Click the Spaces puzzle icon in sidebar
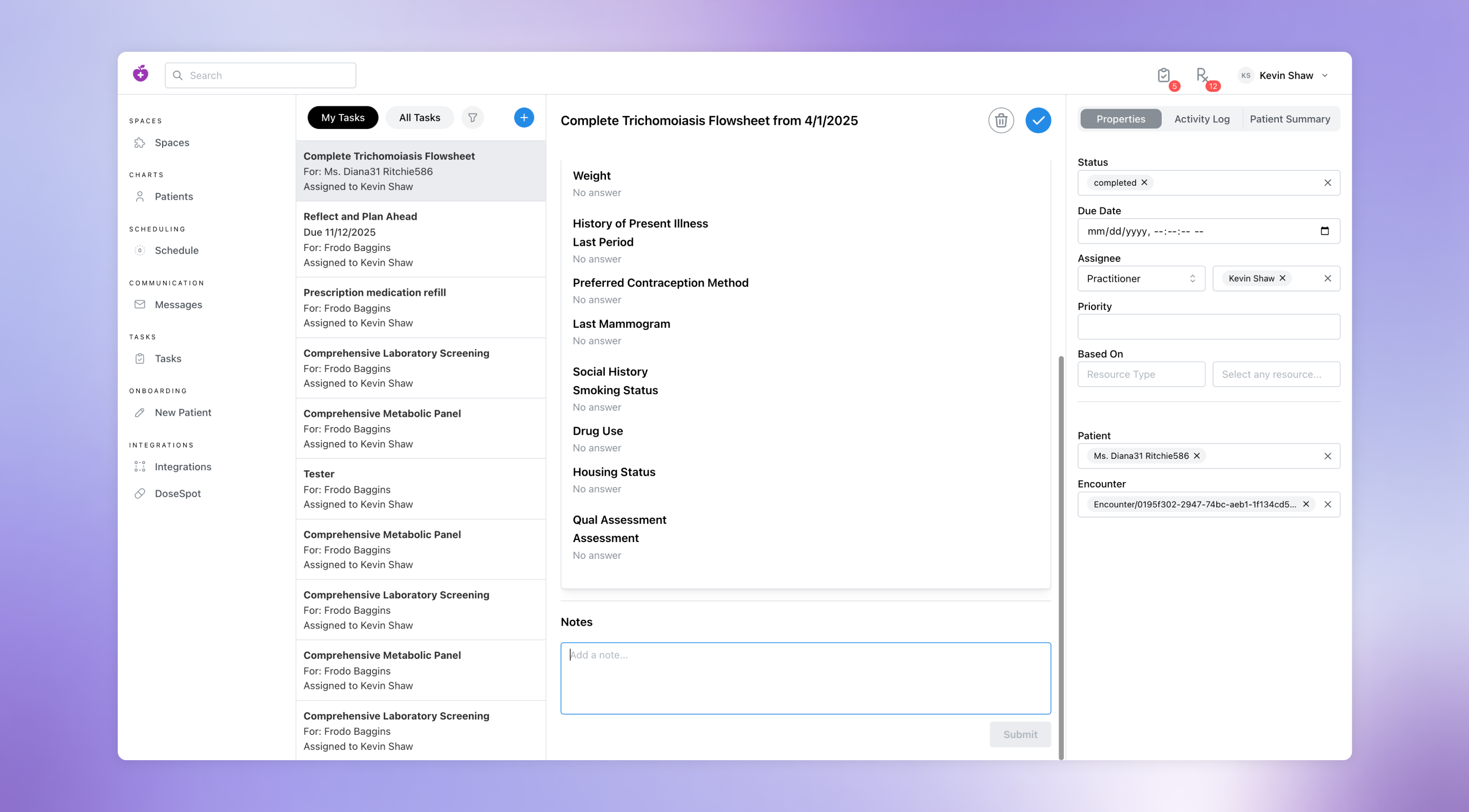Viewport: 1469px width, 812px height. coord(140,143)
